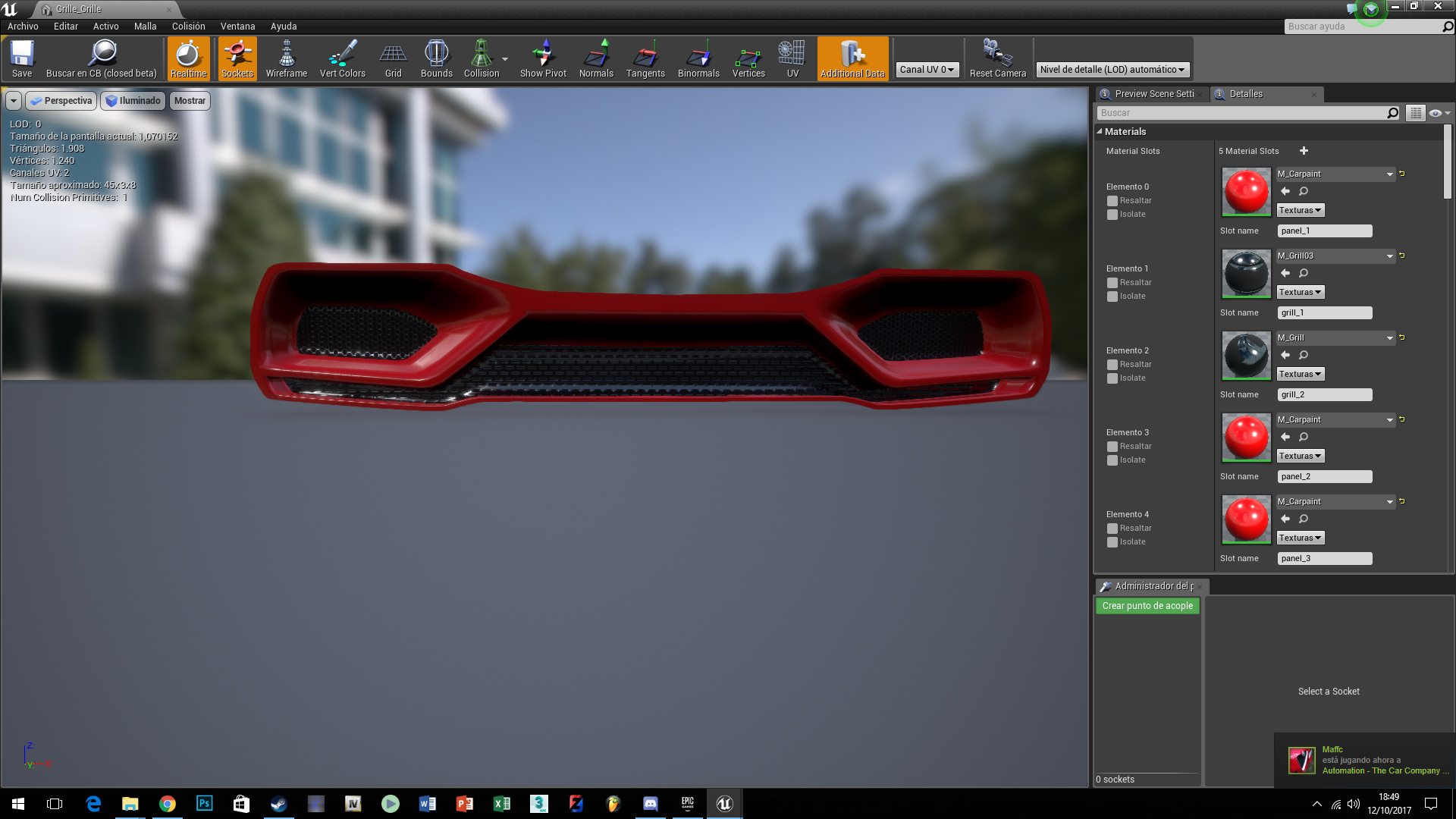
Task: Check Resaltar for Elemento 3
Action: (1112, 447)
